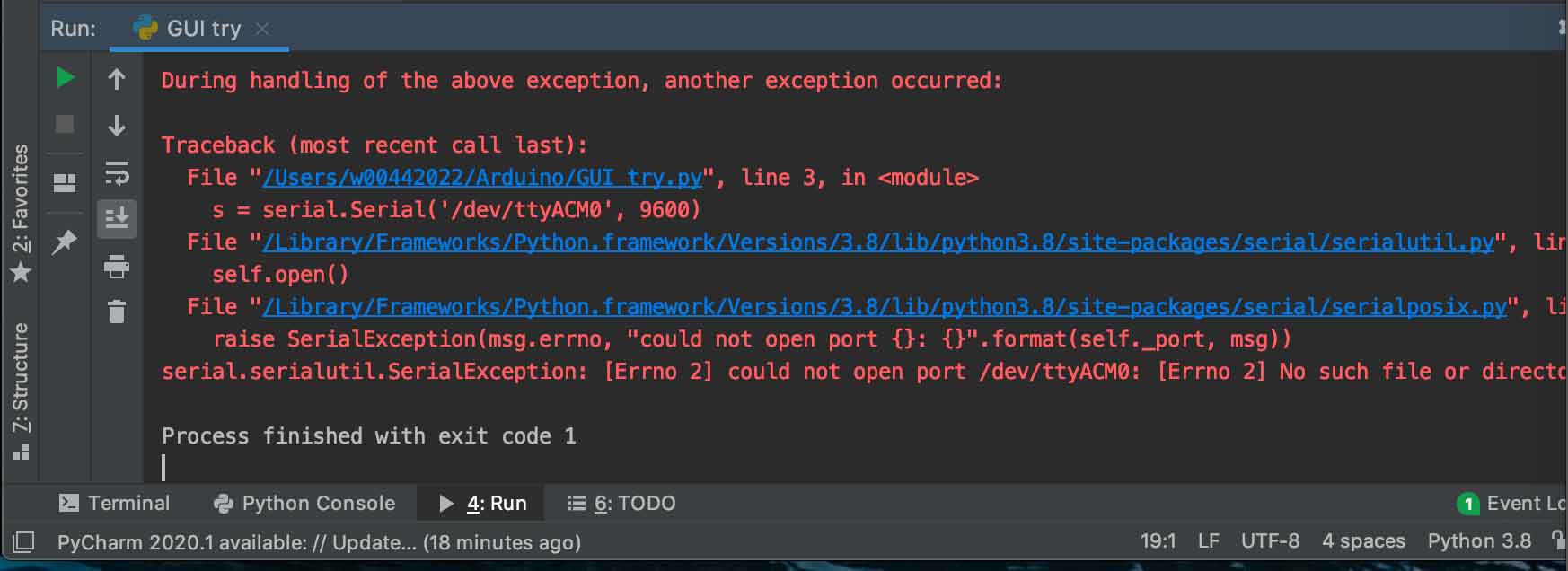Toggle Scroll to End of output
Image resolution: width=1568 pixels, height=571 pixels.
tap(117, 218)
